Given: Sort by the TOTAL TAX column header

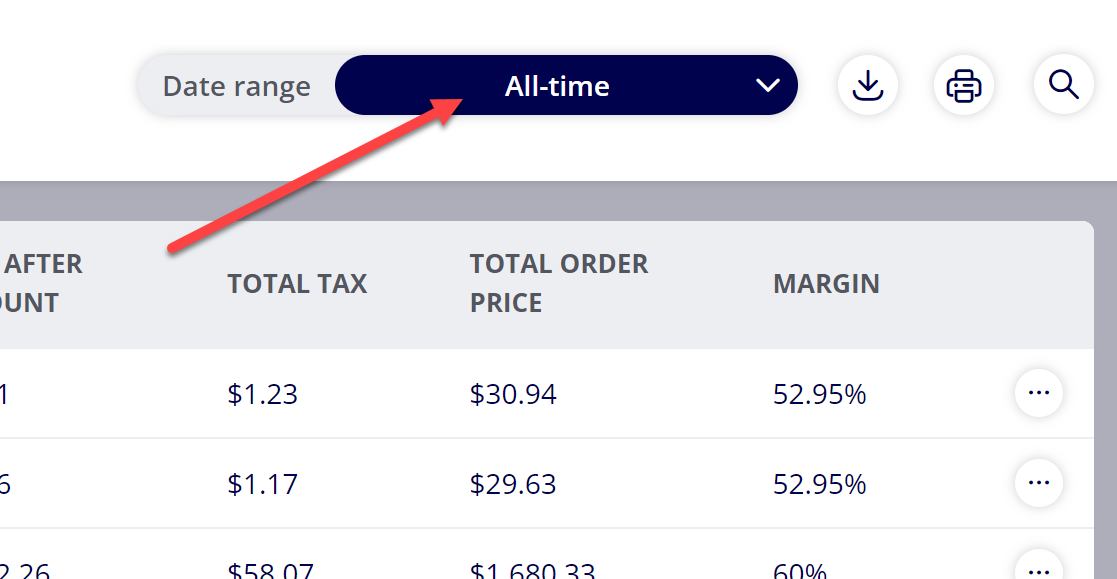Looking at the screenshot, I should point(297,283).
